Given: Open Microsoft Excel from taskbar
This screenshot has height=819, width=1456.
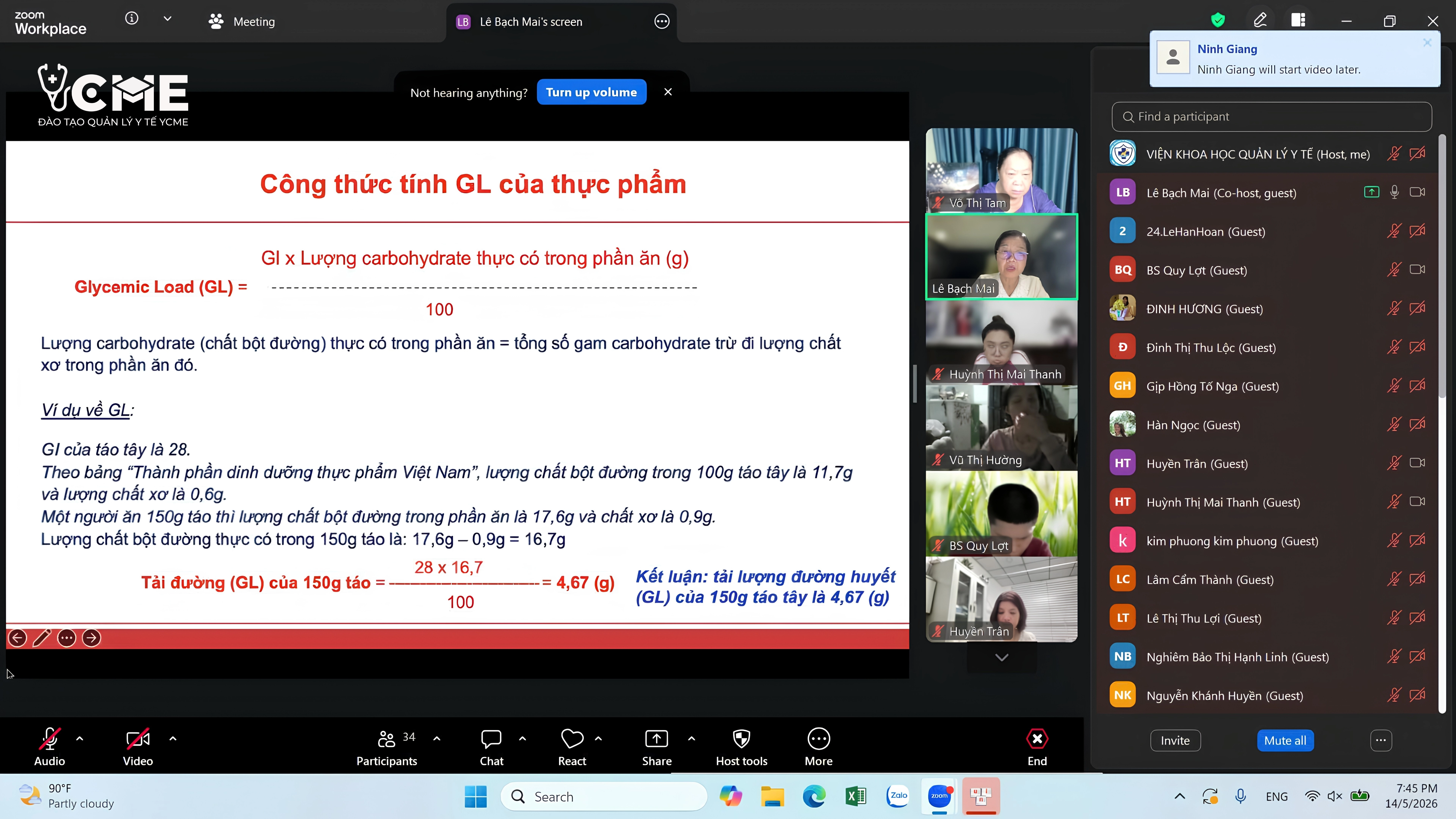Looking at the screenshot, I should click(x=856, y=797).
